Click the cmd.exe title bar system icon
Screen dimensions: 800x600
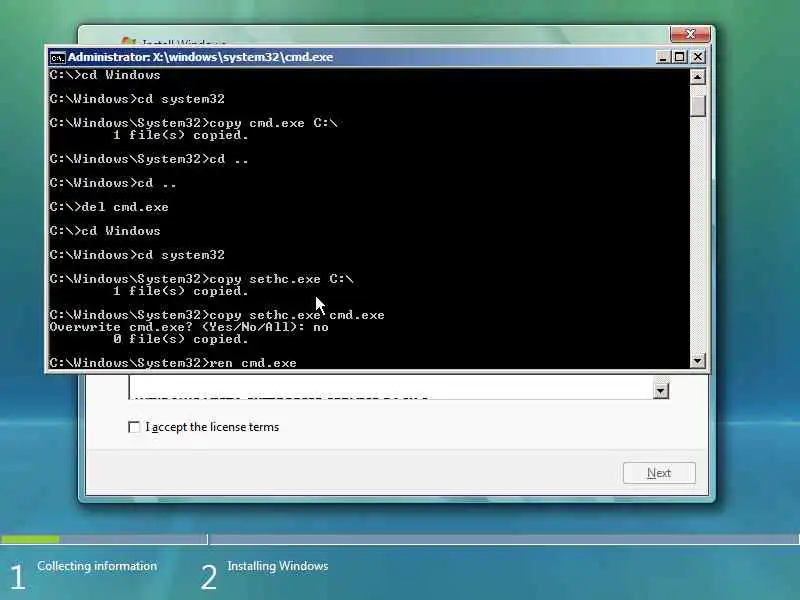(x=57, y=57)
